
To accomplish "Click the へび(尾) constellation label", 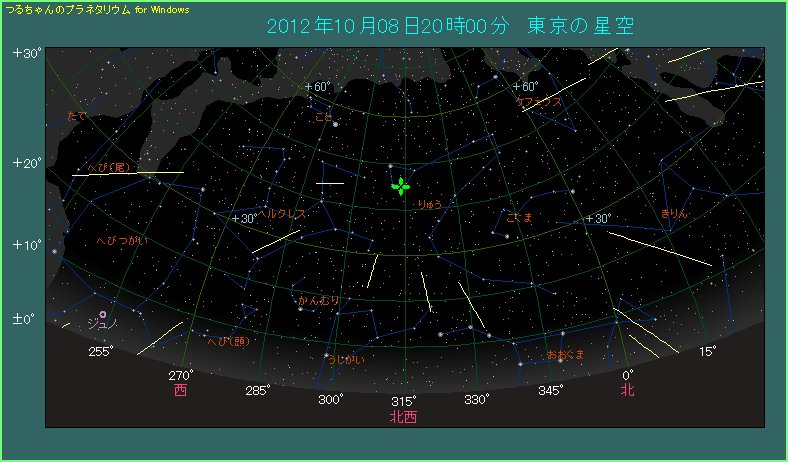I will coord(109,167).
